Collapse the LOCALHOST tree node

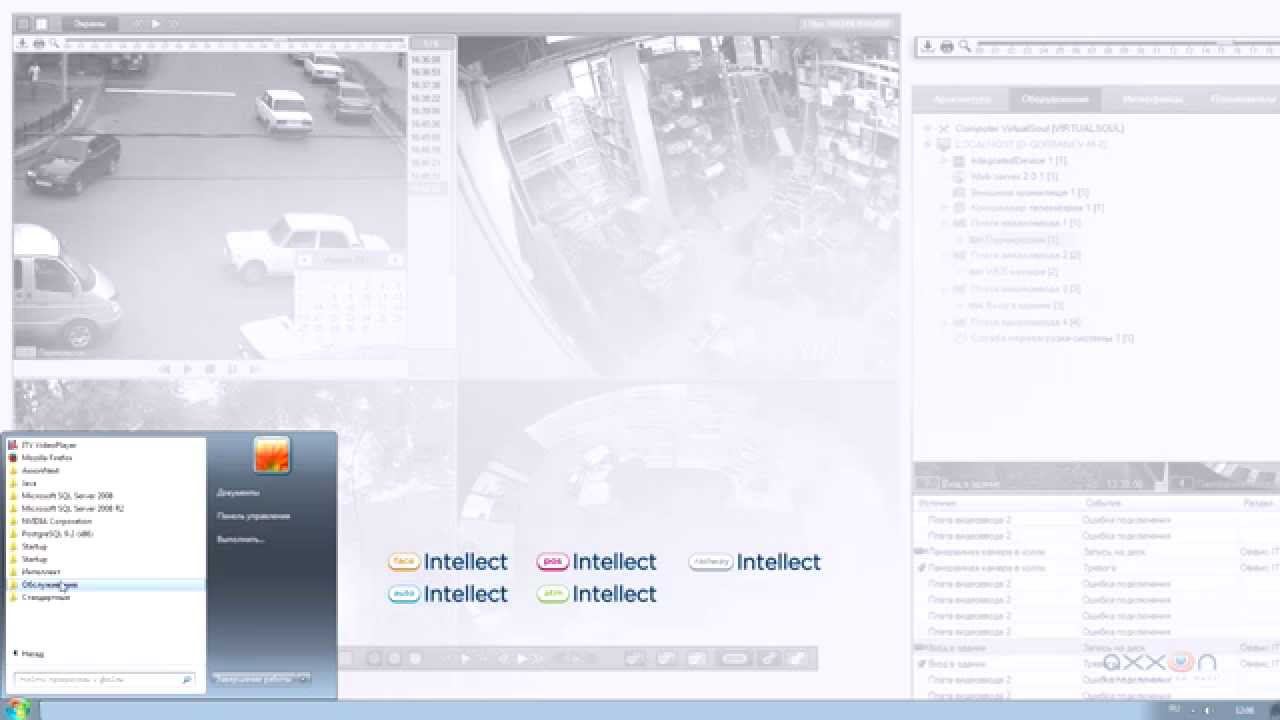click(927, 145)
